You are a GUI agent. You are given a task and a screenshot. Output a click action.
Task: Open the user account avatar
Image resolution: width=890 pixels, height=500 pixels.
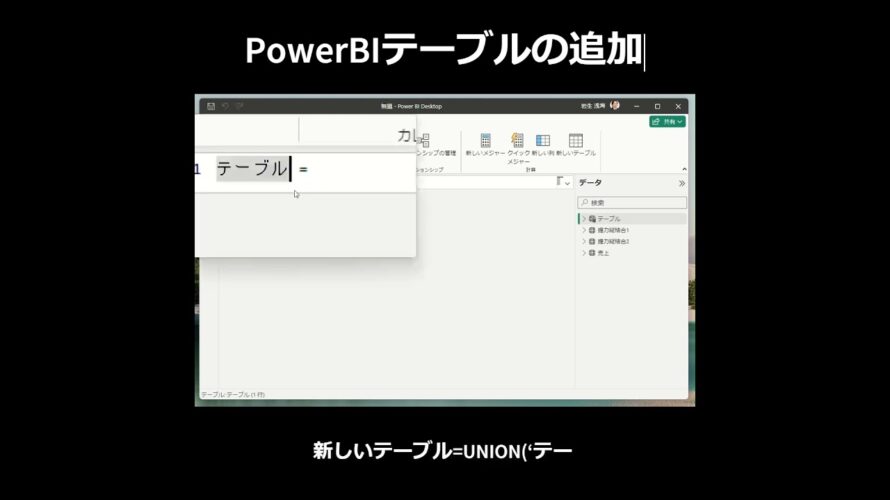coord(615,106)
